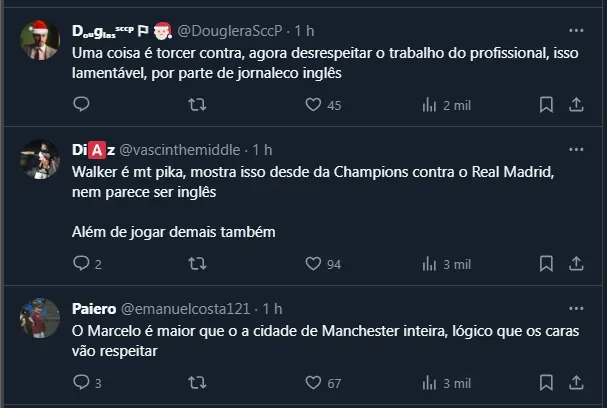Reply to the DougleraSccP tweet
The image size is (607, 408).
[x=82, y=104]
